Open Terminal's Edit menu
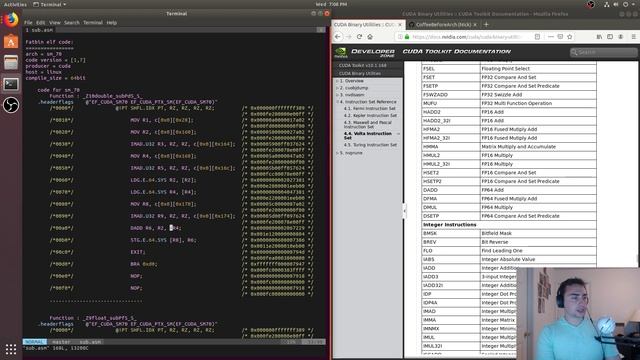Viewport: 640px width, 360px height. [x=40, y=22]
